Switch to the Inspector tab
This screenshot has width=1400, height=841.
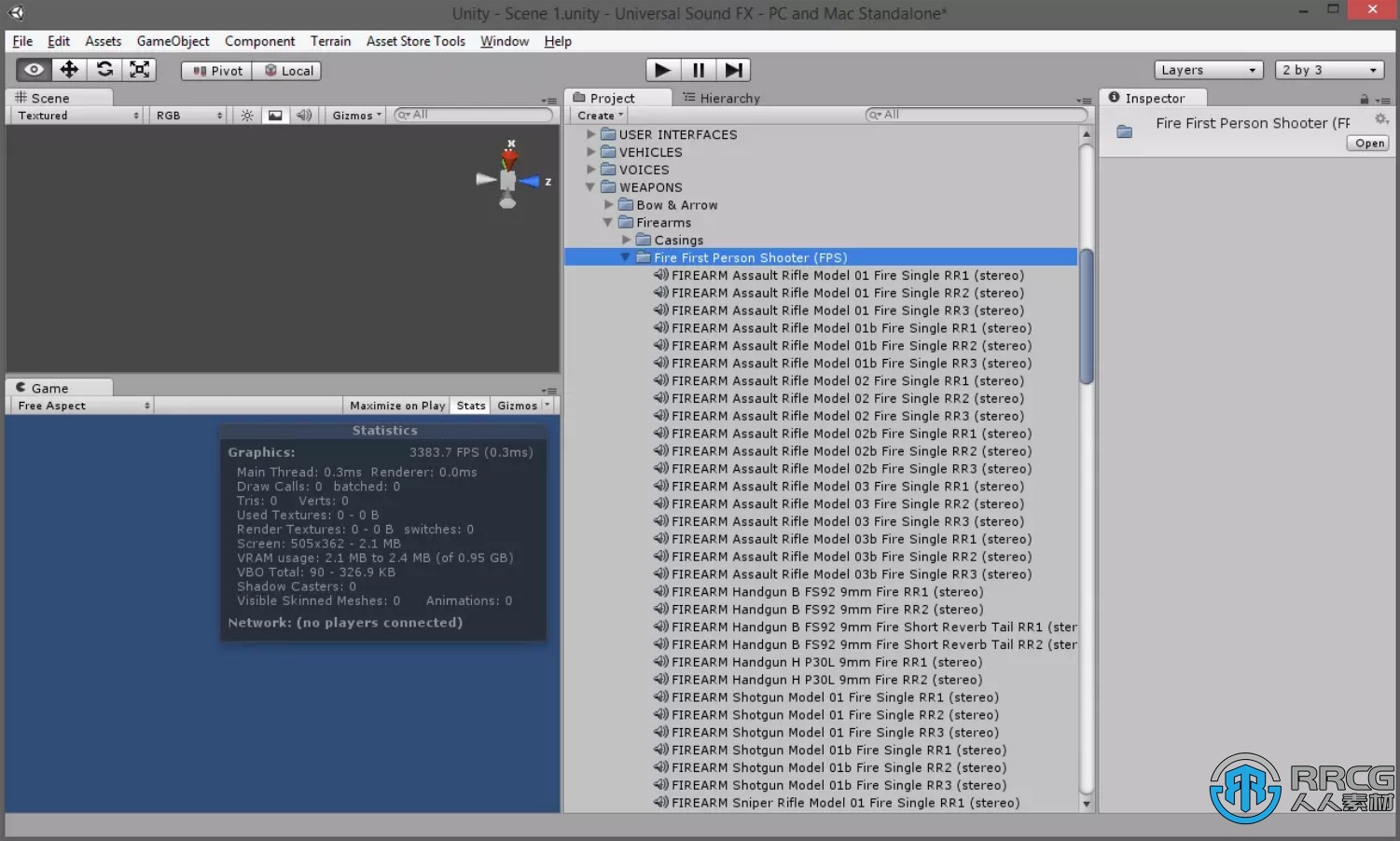tap(1154, 98)
